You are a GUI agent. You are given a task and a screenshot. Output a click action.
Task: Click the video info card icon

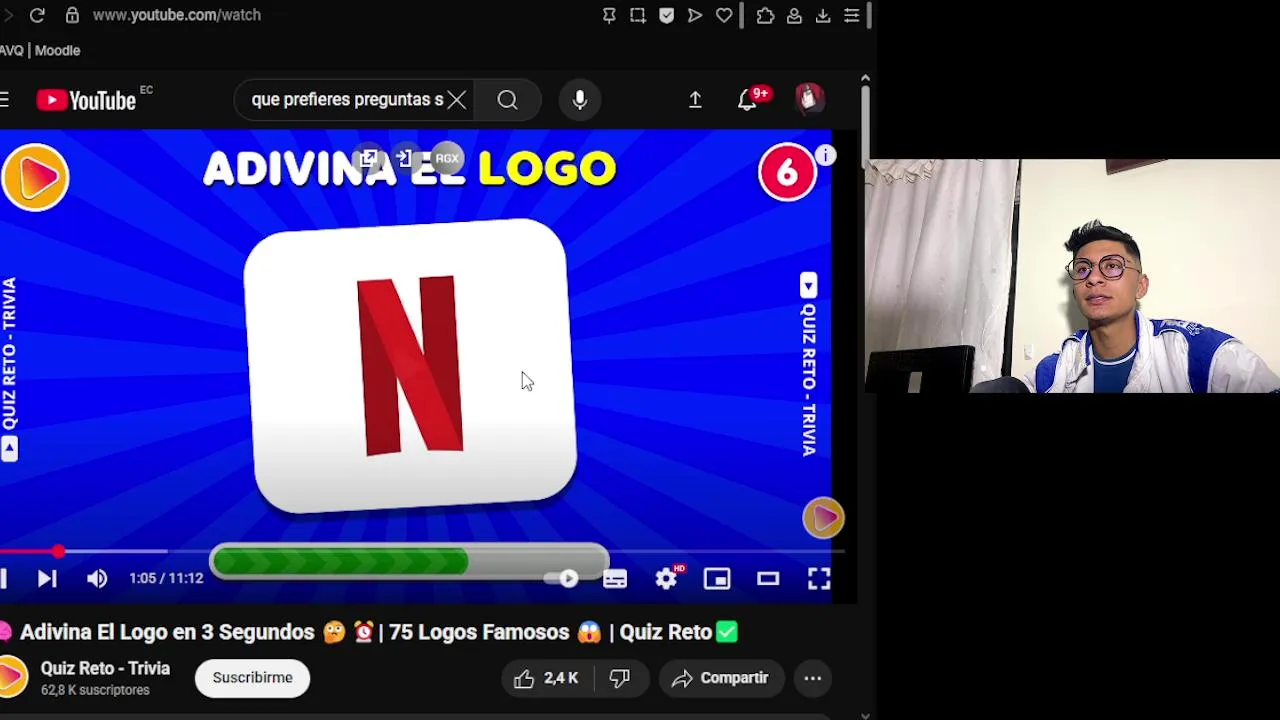[825, 155]
